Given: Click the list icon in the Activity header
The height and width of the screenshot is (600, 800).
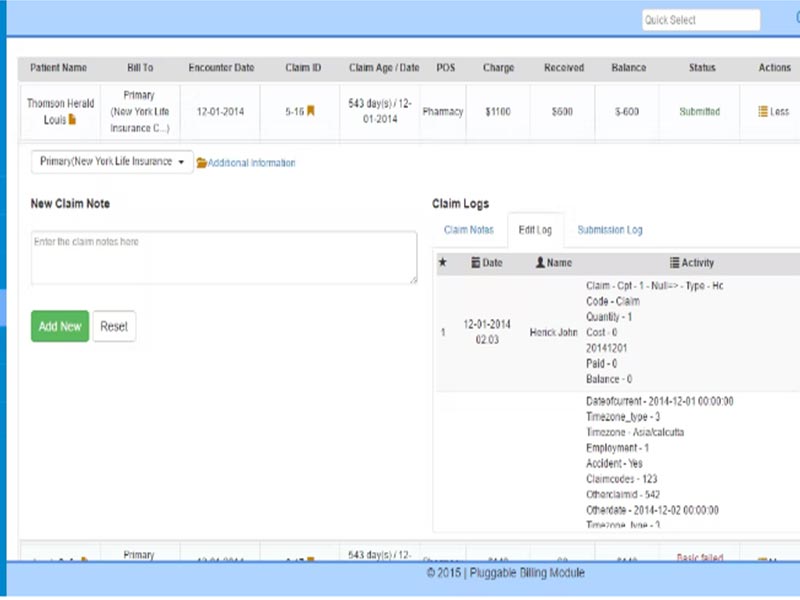Looking at the screenshot, I should point(674,262).
